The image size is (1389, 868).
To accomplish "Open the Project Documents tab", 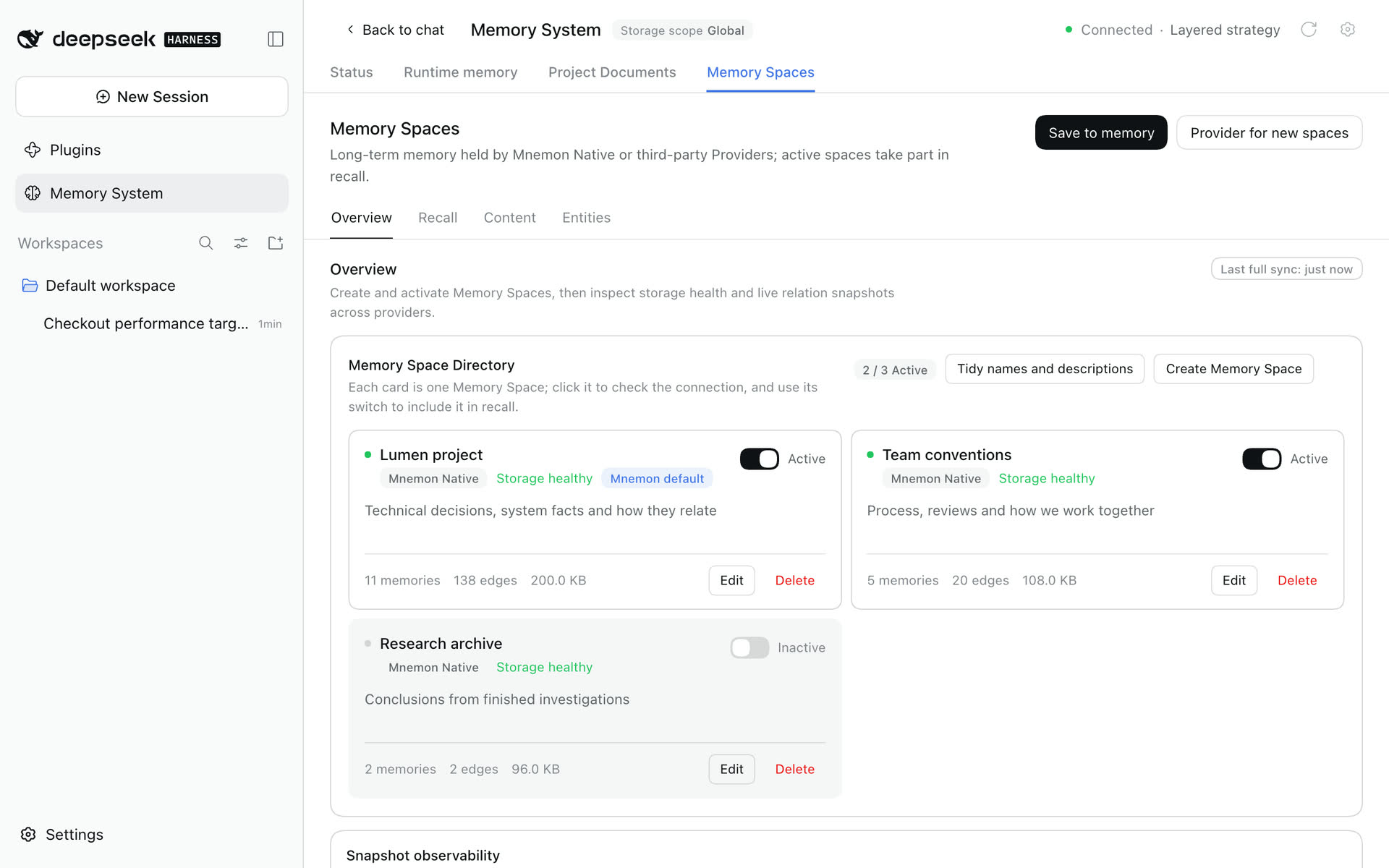I will (x=612, y=72).
